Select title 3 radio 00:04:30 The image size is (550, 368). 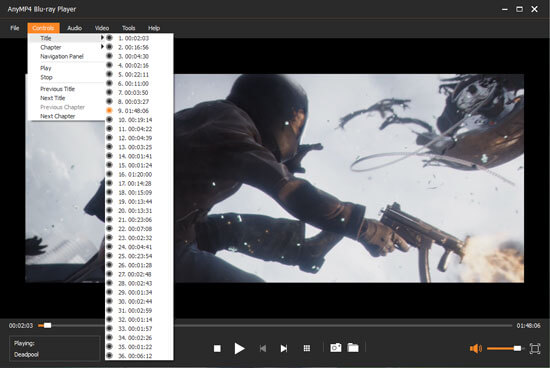tap(109, 56)
